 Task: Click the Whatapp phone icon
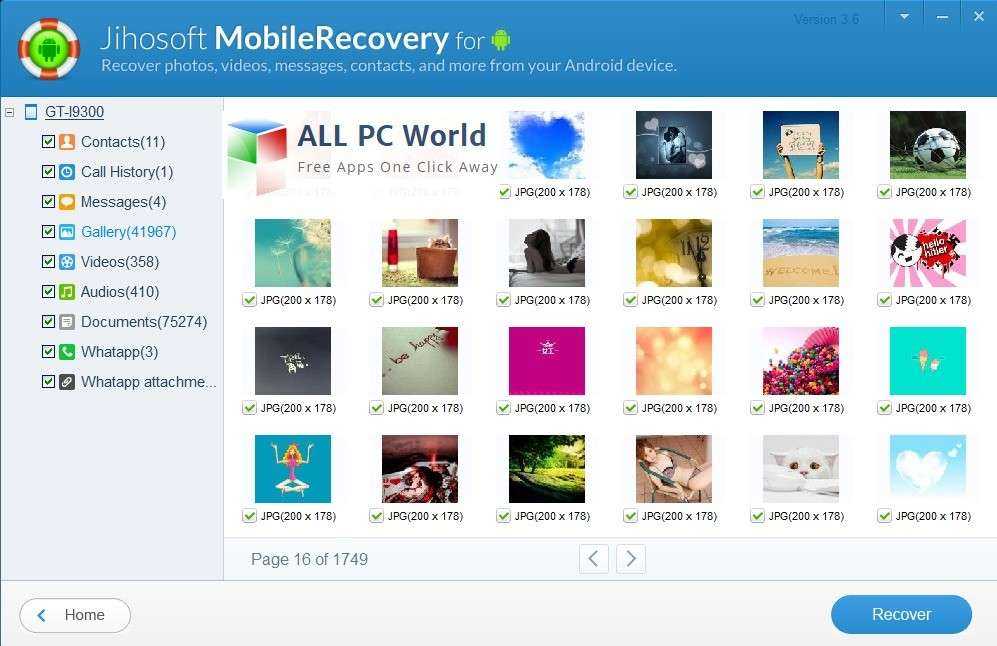(x=67, y=352)
